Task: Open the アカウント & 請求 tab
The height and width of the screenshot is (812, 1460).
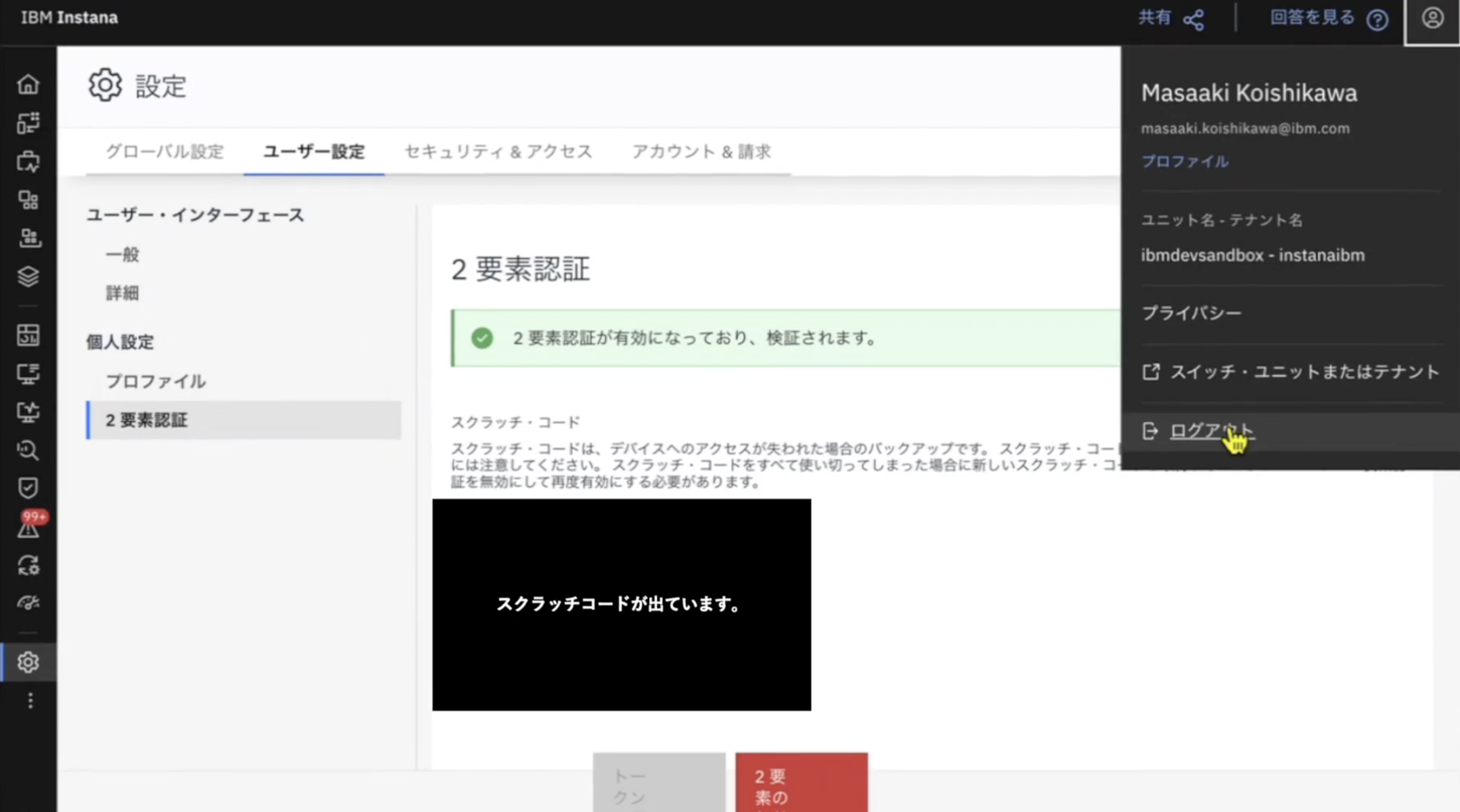Action: [701, 152]
